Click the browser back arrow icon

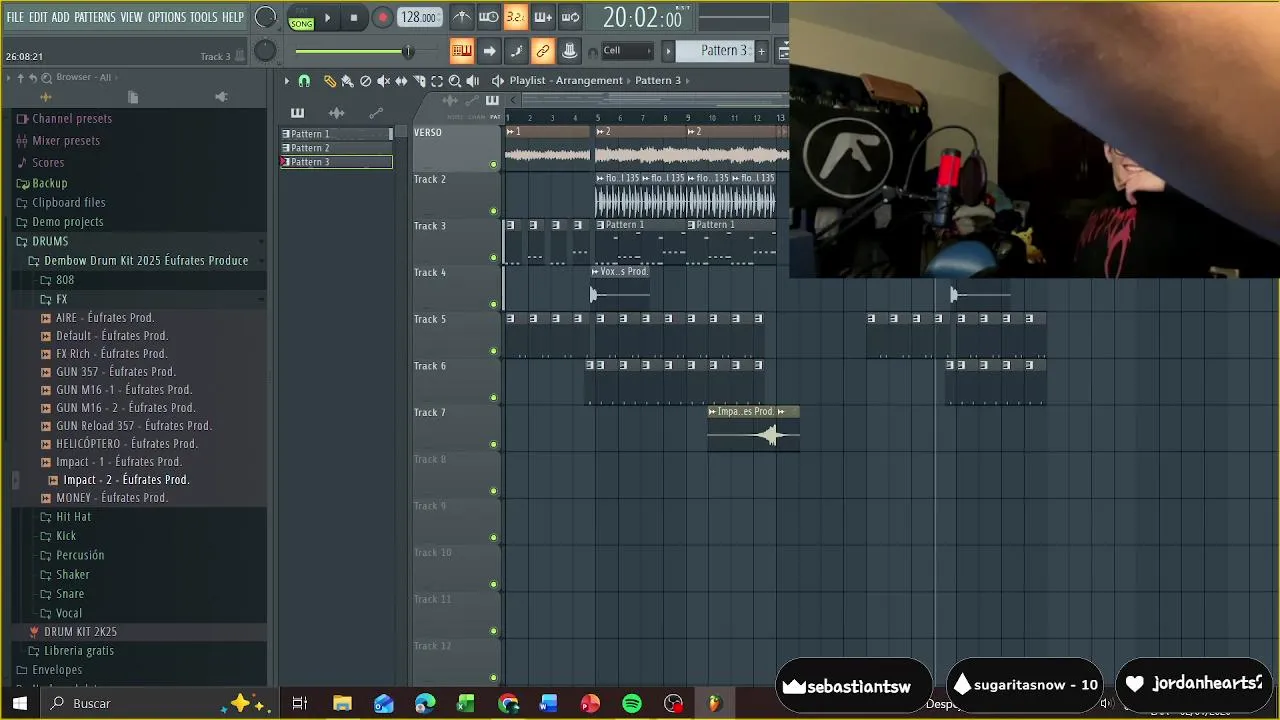click(x=33, y=77)
